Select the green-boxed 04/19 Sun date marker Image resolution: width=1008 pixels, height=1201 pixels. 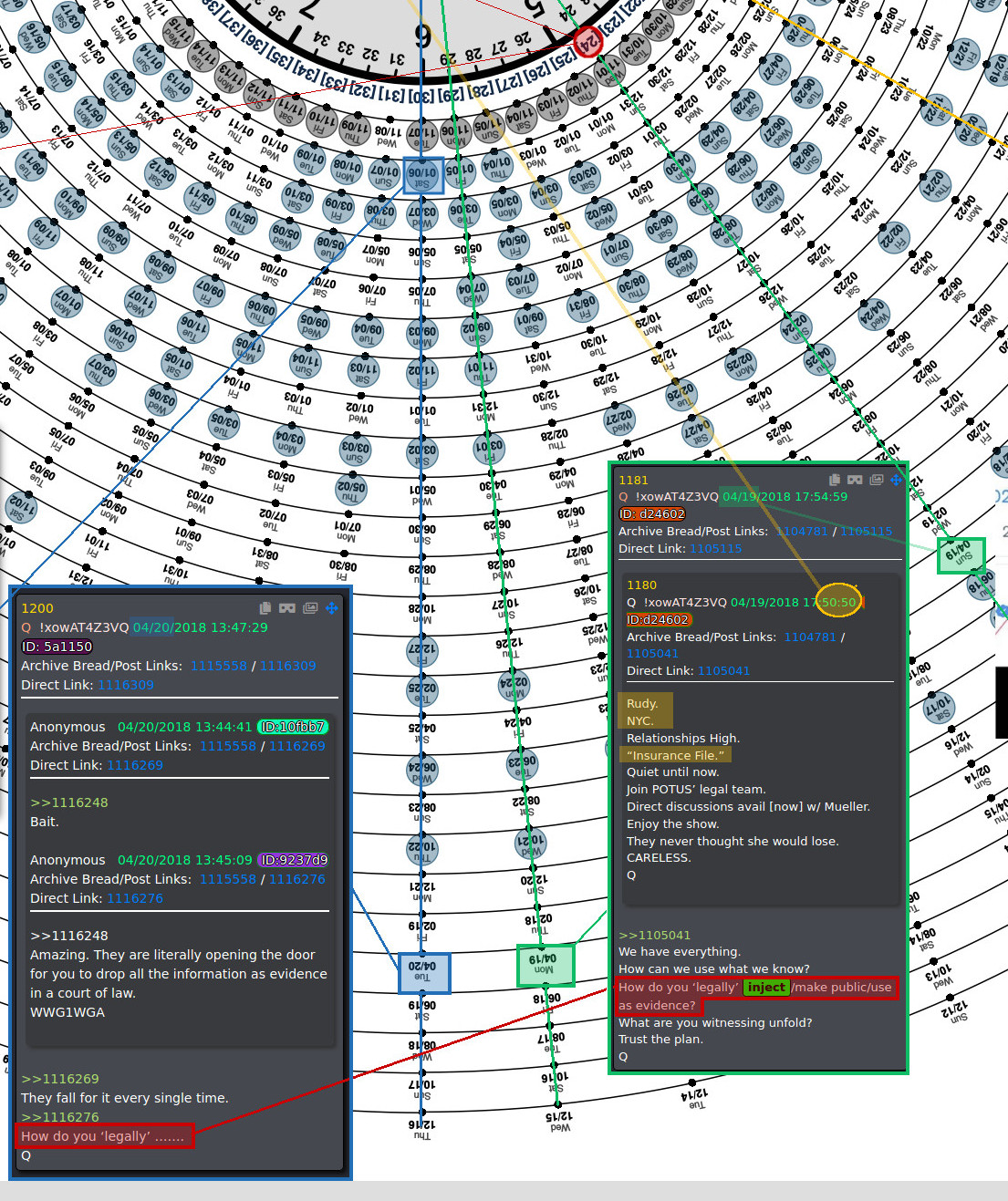click(961, 554)
